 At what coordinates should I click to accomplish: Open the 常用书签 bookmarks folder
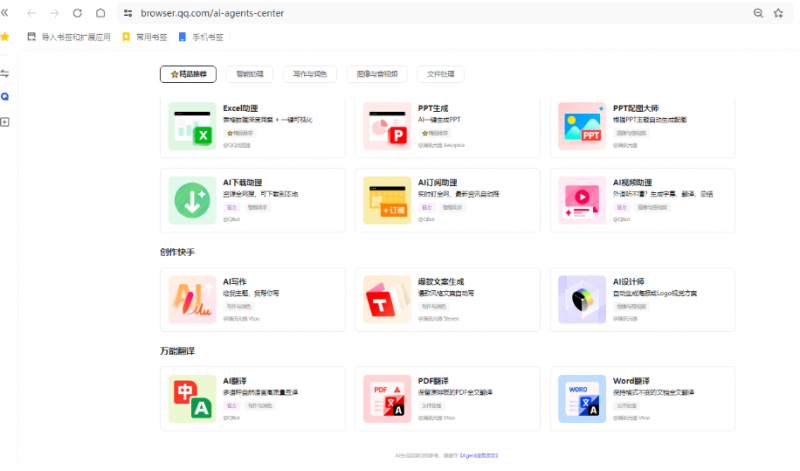144,36
